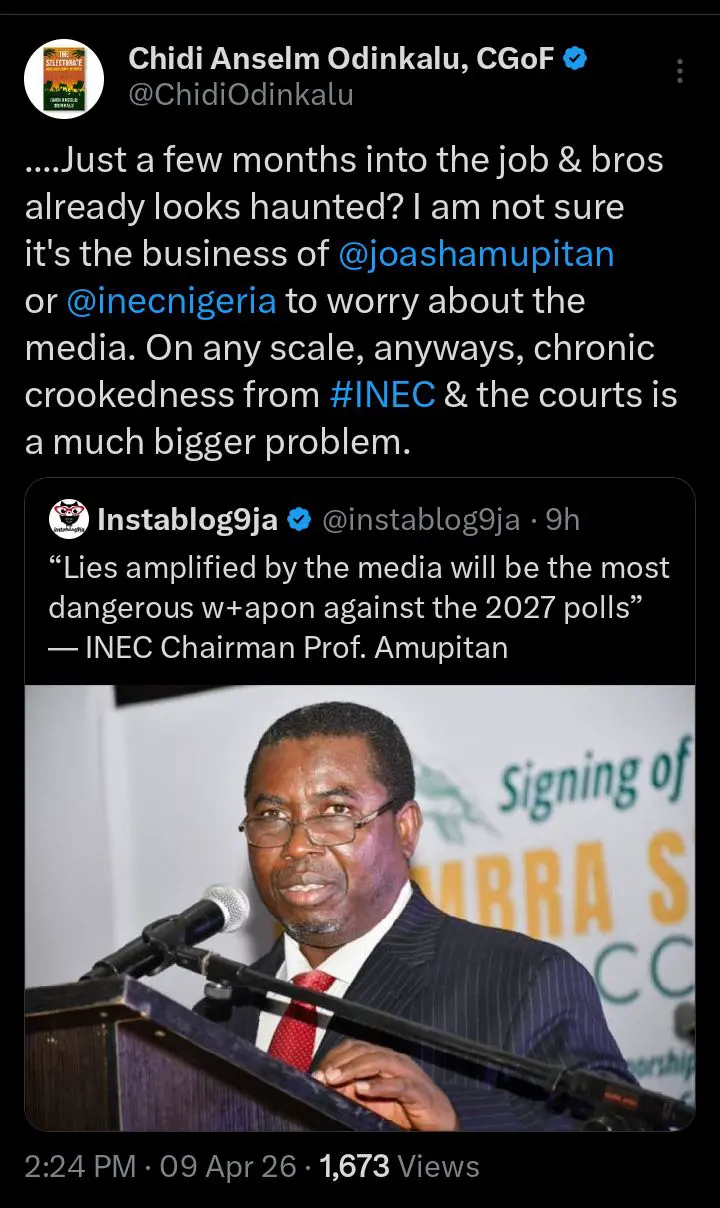The height and width of the screenshot is (1208, 720).
Task: Click the 2:24 PM 09 Apr 26 timestamp
Action: point(160,1166)
